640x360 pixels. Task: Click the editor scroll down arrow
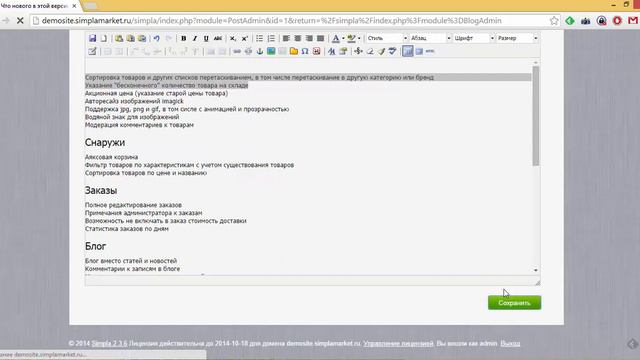pos(536,270)
